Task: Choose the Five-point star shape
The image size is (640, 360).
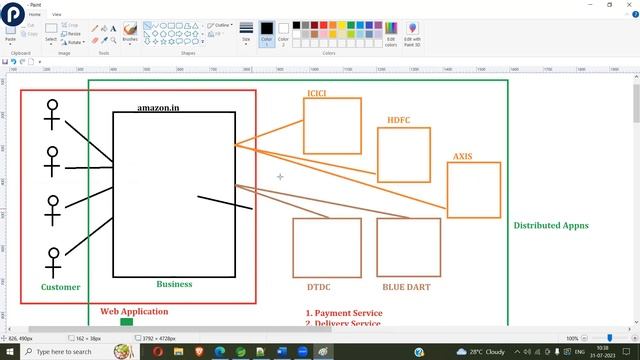Action: (163, 41)
